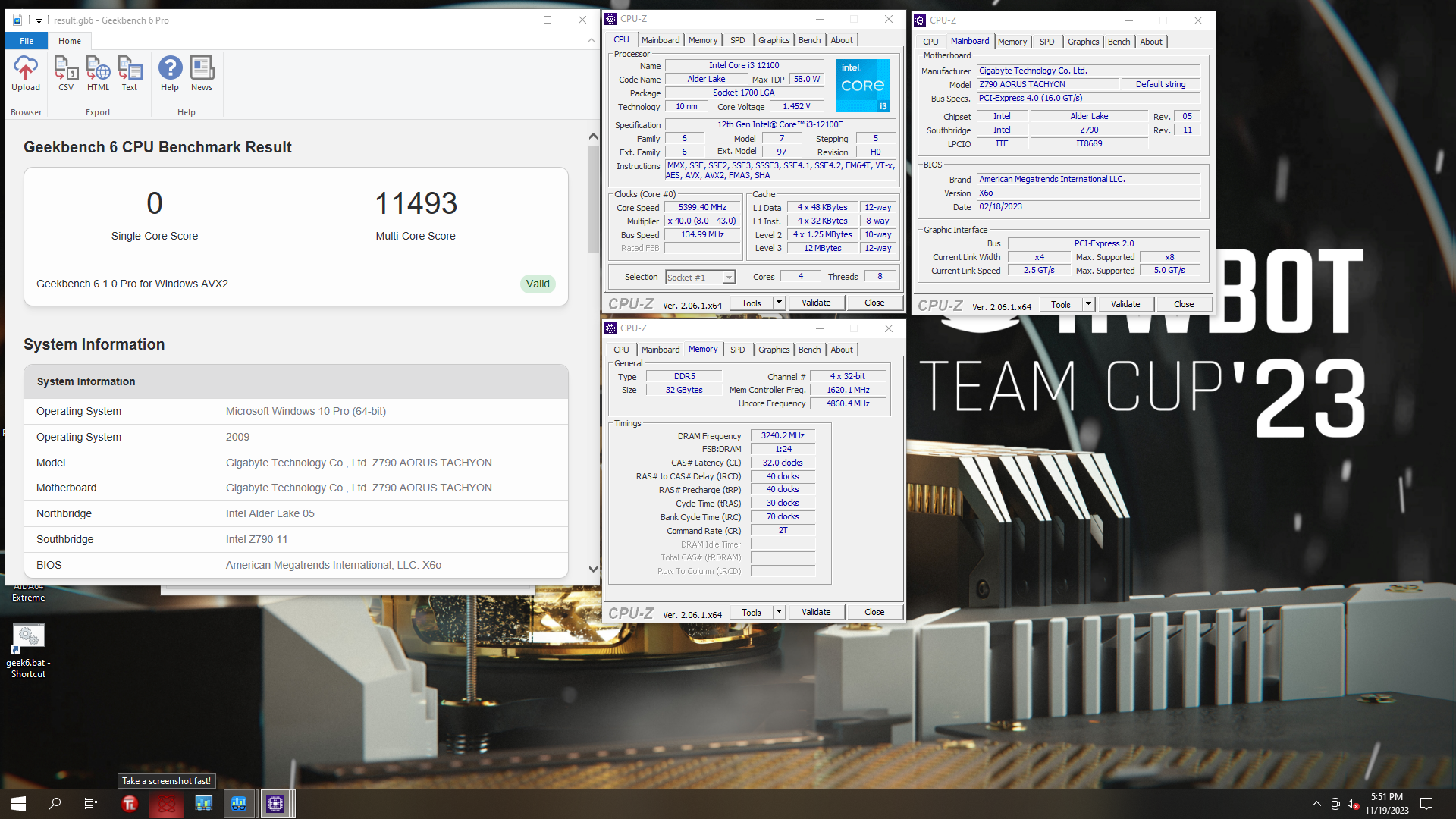Click Close button in CPU-Z Mainboard window
The height and width of the screenshot is (819, 1456).
(x=1184, y=304)
